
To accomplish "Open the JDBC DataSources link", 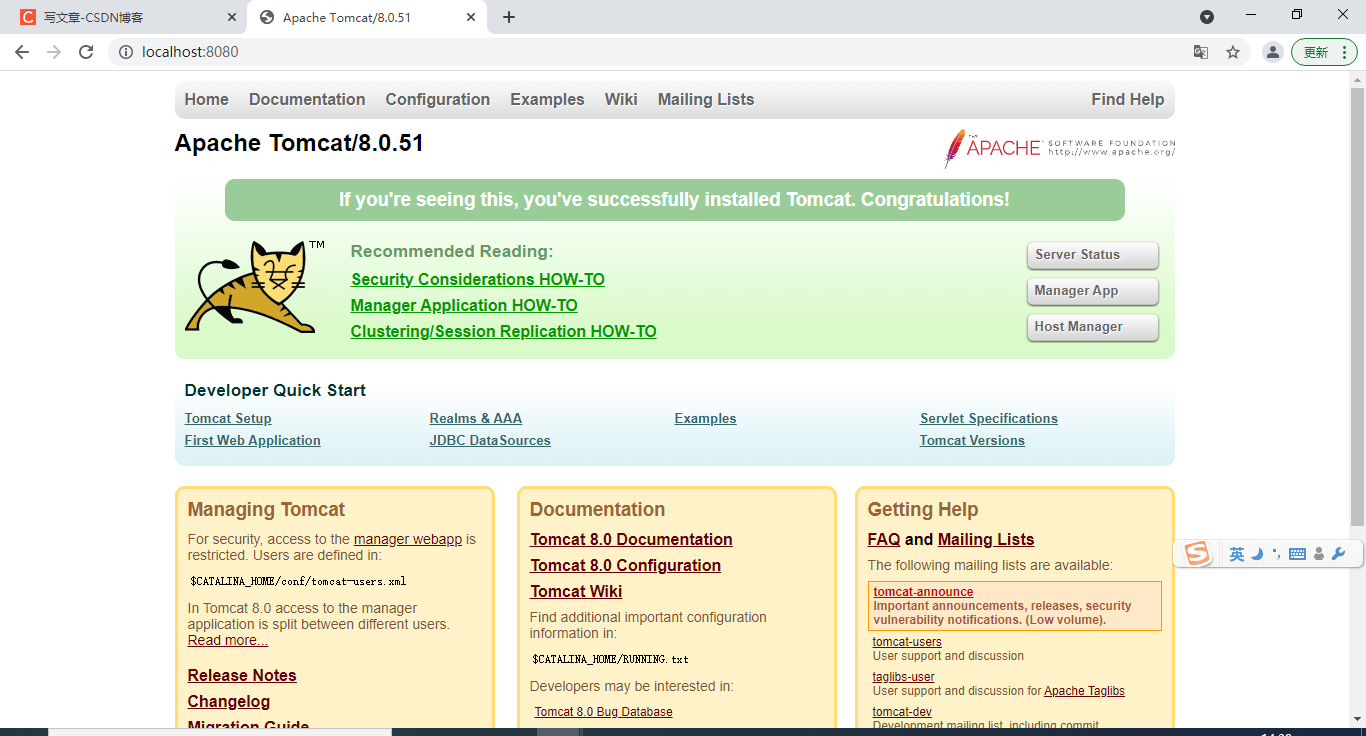I will [x=490, y=441].
